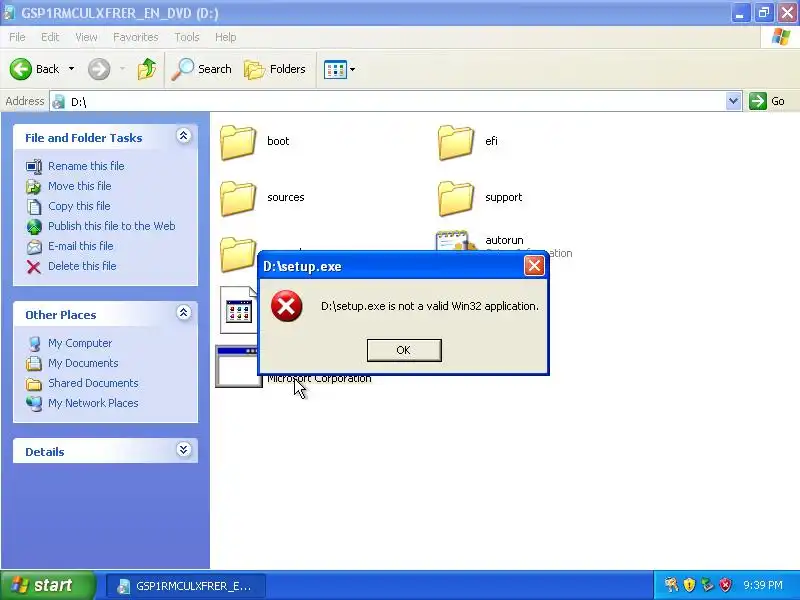Open the View menu
800x600 pixels.
coord(86,37)
